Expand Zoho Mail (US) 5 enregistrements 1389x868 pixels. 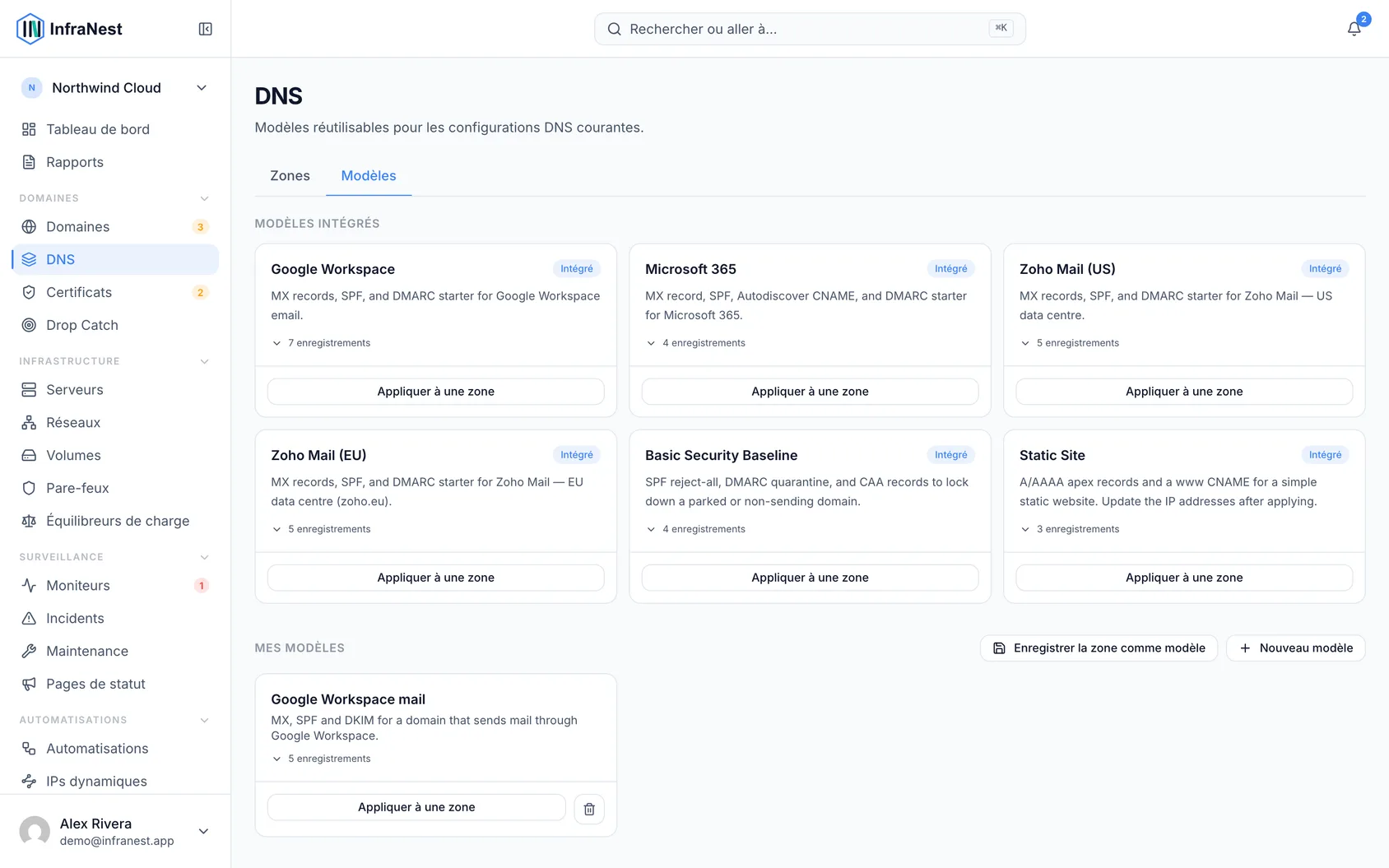(x=1070, y=343)
